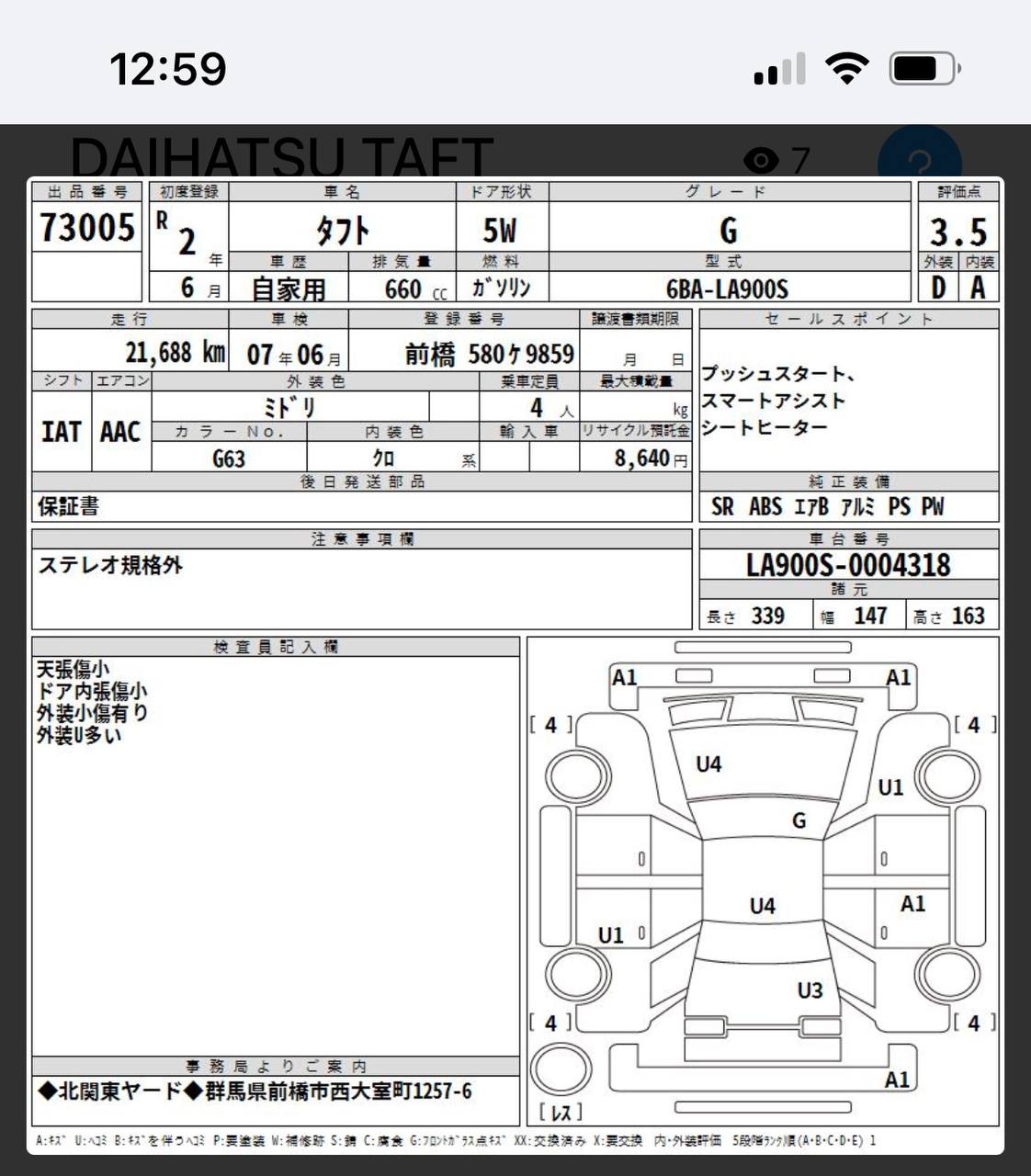This screenshot has height=1176, width=1031.
Task: Click inspector note 天張傷小
Action: click(x=73, y=669)
